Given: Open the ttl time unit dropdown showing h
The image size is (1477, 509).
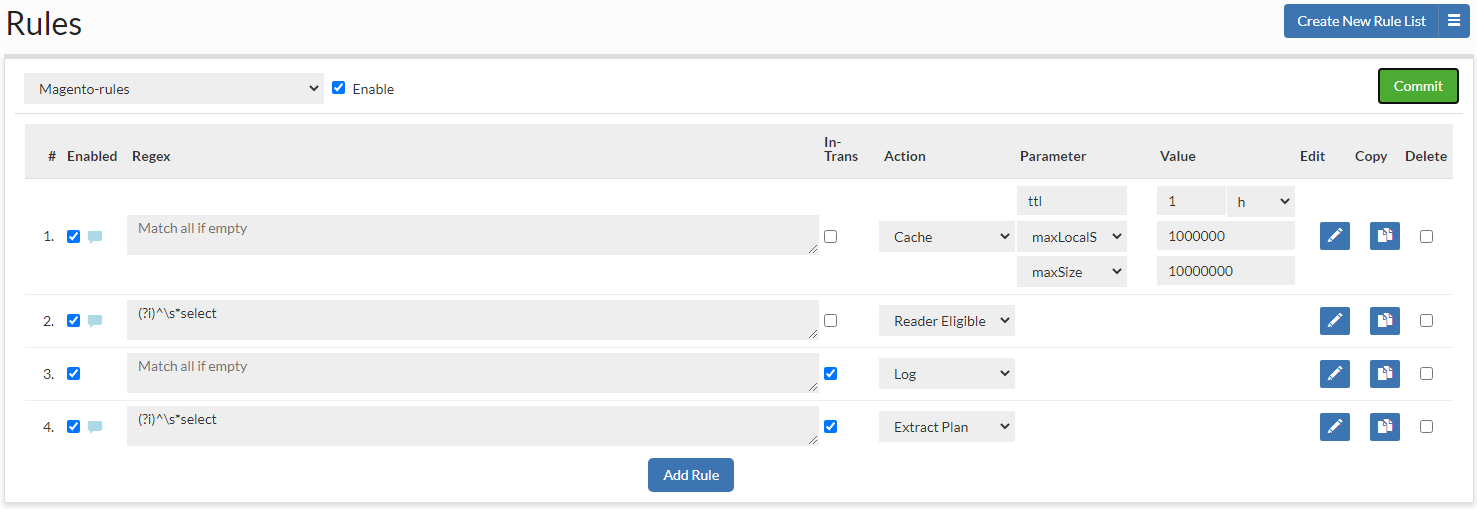Looking at the screenshot, I should point(1260,202).
